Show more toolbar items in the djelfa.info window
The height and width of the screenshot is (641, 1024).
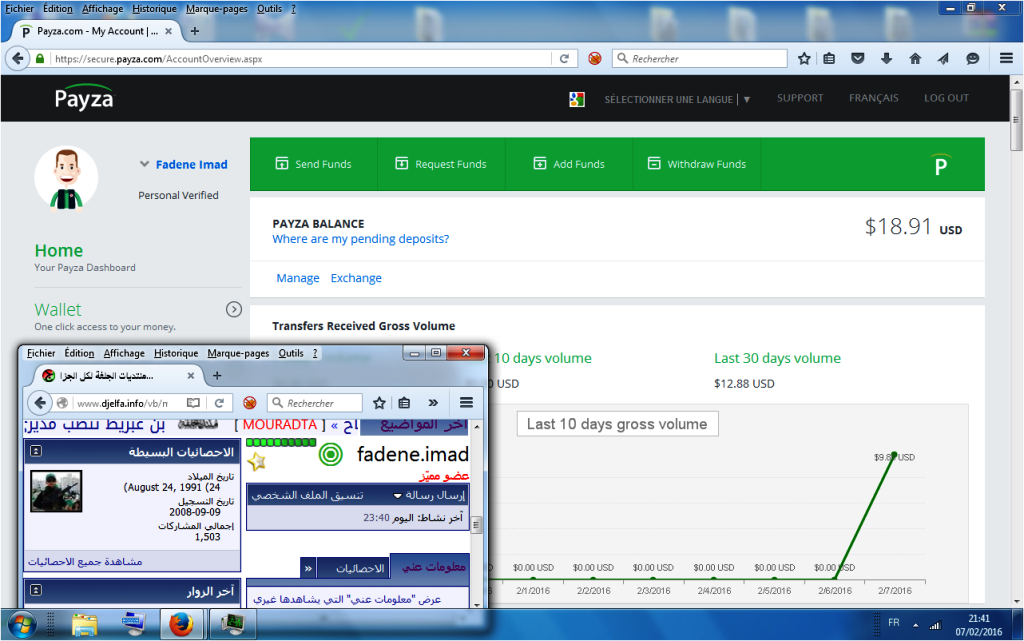[433, 403]
